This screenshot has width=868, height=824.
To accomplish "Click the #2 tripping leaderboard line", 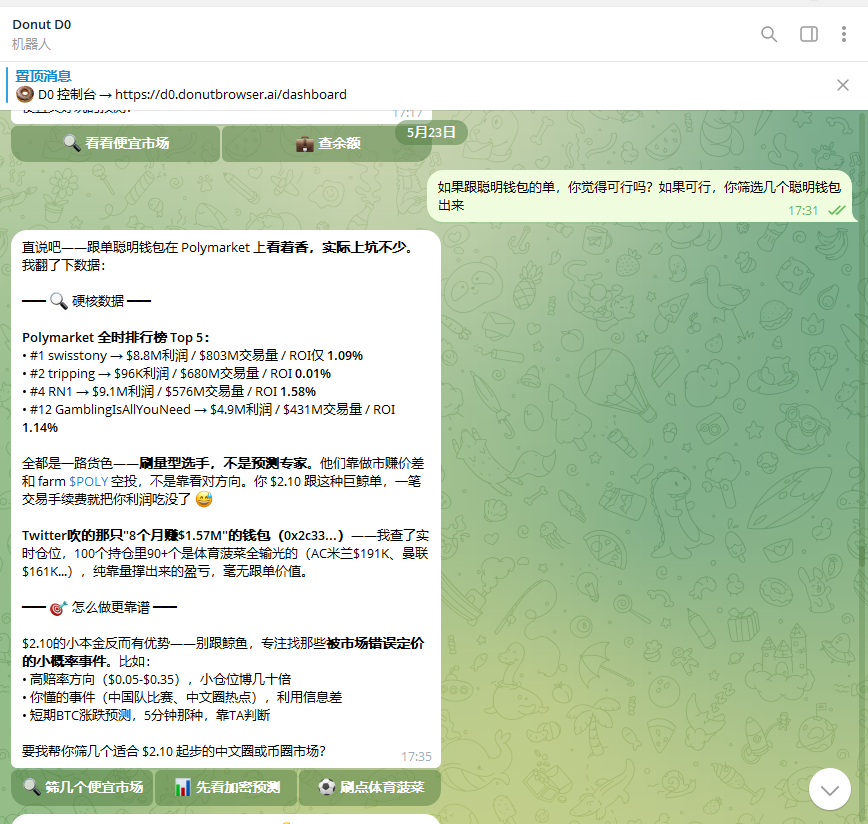I will [x=177, y=374].
